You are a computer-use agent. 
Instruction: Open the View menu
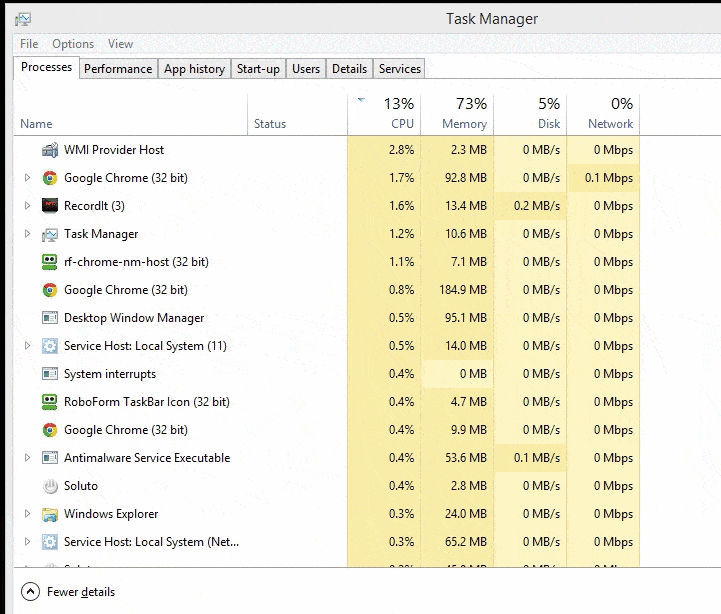tap(120, 44)
